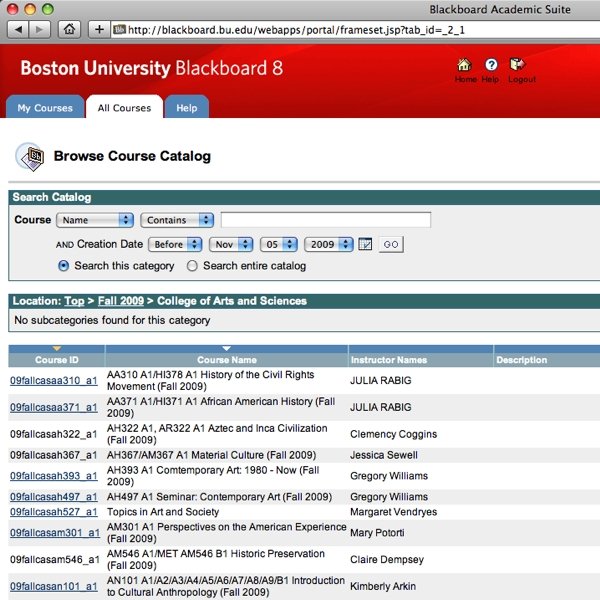Screen dimensions: 600x600
Task: Open the 2009 year dropdown
Action: coord(328,244)
